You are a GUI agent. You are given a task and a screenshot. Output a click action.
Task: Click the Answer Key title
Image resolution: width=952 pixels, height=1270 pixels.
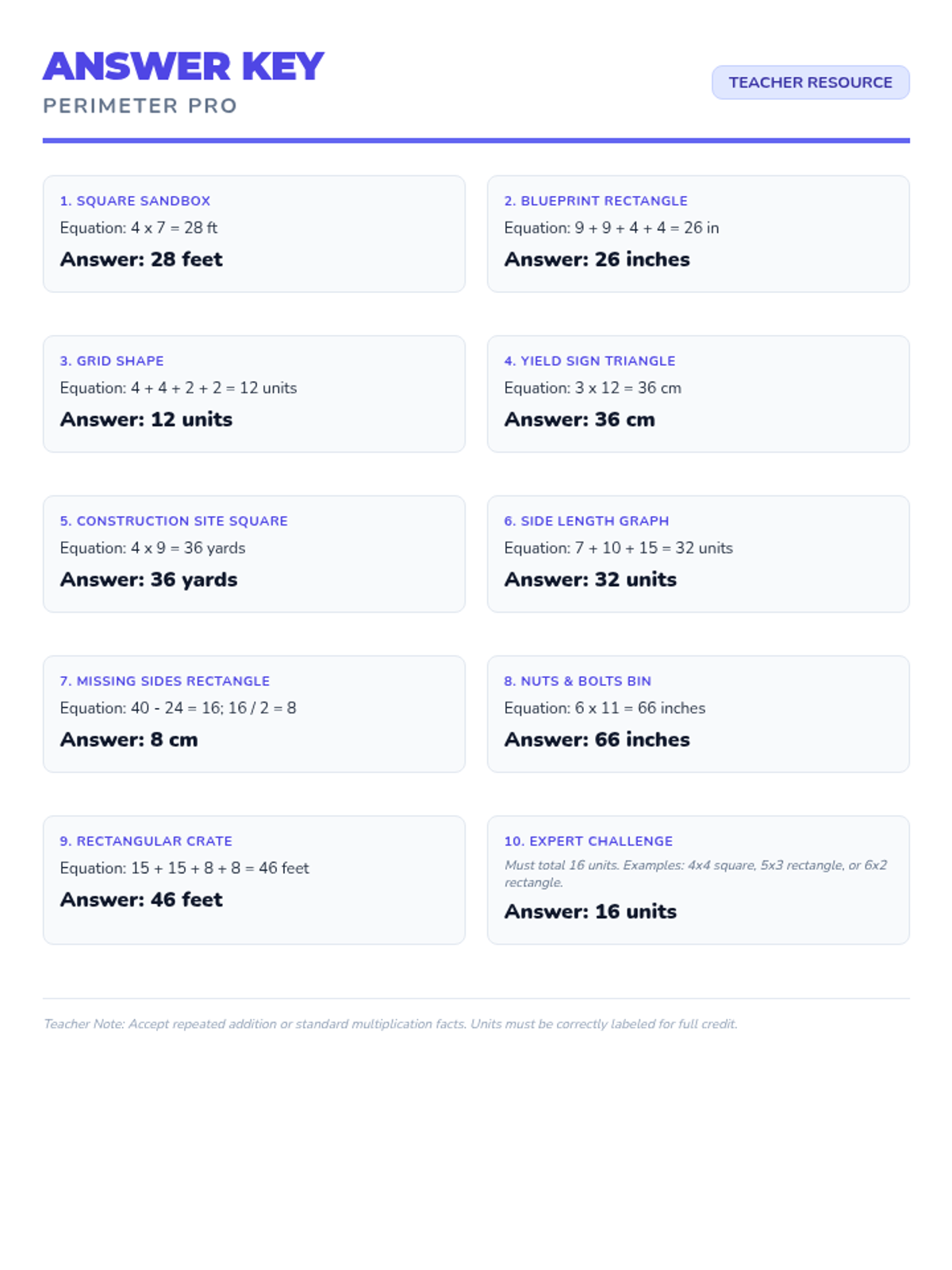pos(183,67)
